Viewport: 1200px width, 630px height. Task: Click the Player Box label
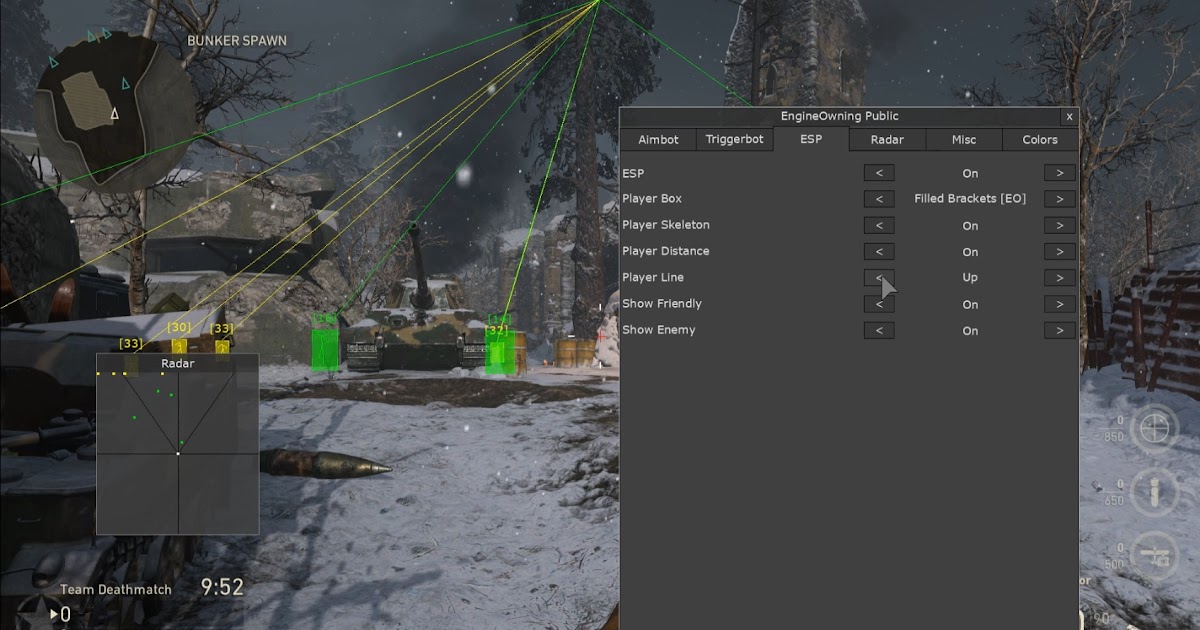(x=652, y=199)
